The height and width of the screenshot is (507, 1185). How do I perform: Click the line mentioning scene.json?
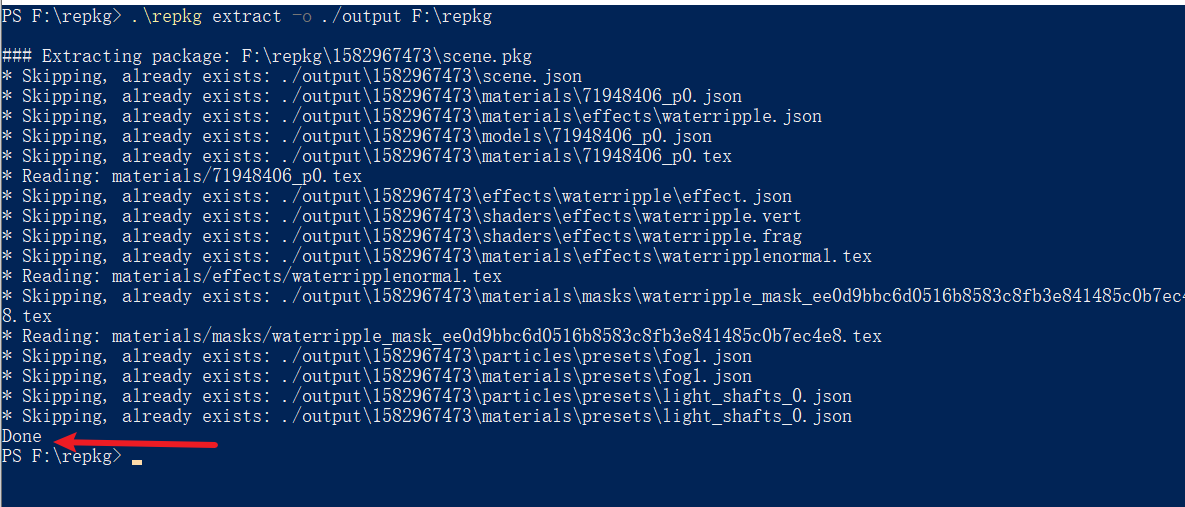click(x=291, y=76)
